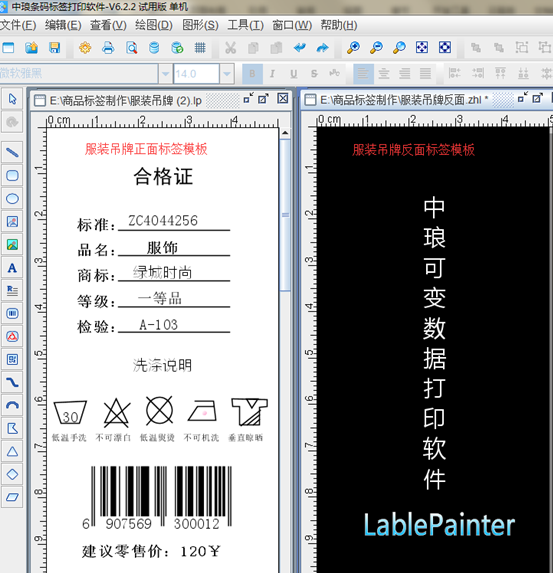The width and height of the screenshot is (553, 573).
Task: Toggle bold formatting button
Action: tap(252, 74)
